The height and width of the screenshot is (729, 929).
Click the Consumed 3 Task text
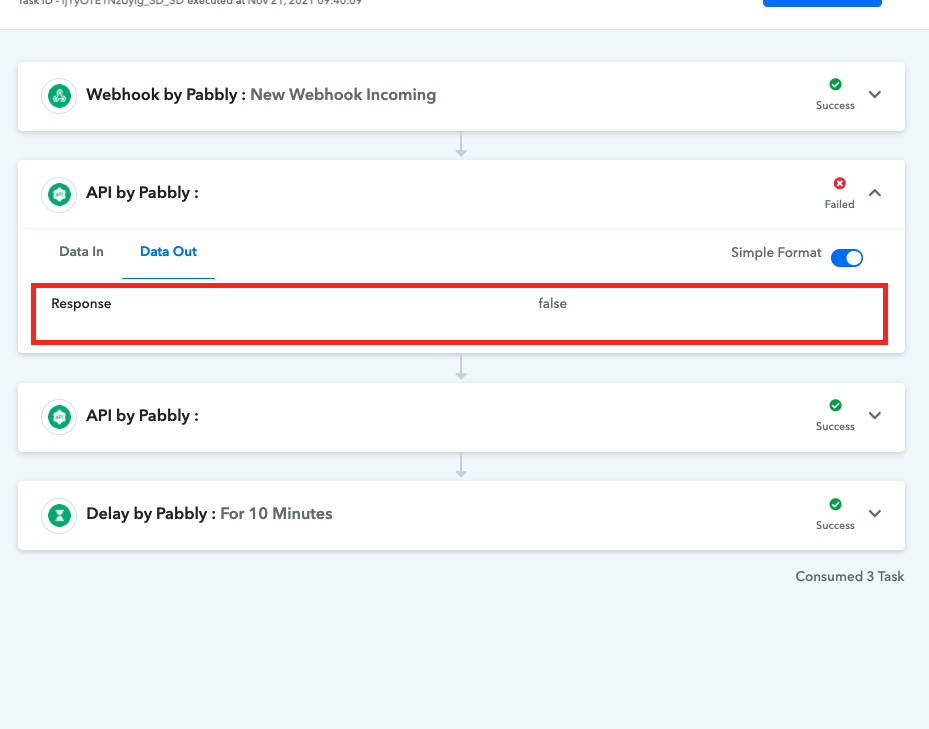click(850, 576)
